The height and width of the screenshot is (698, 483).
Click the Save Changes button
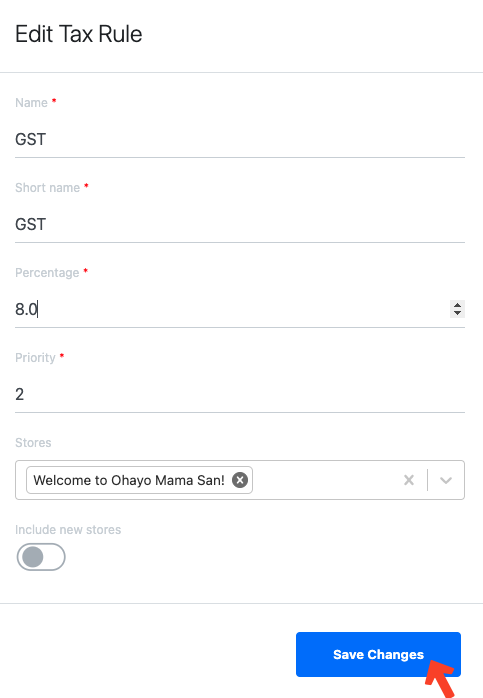coord(378,654)
